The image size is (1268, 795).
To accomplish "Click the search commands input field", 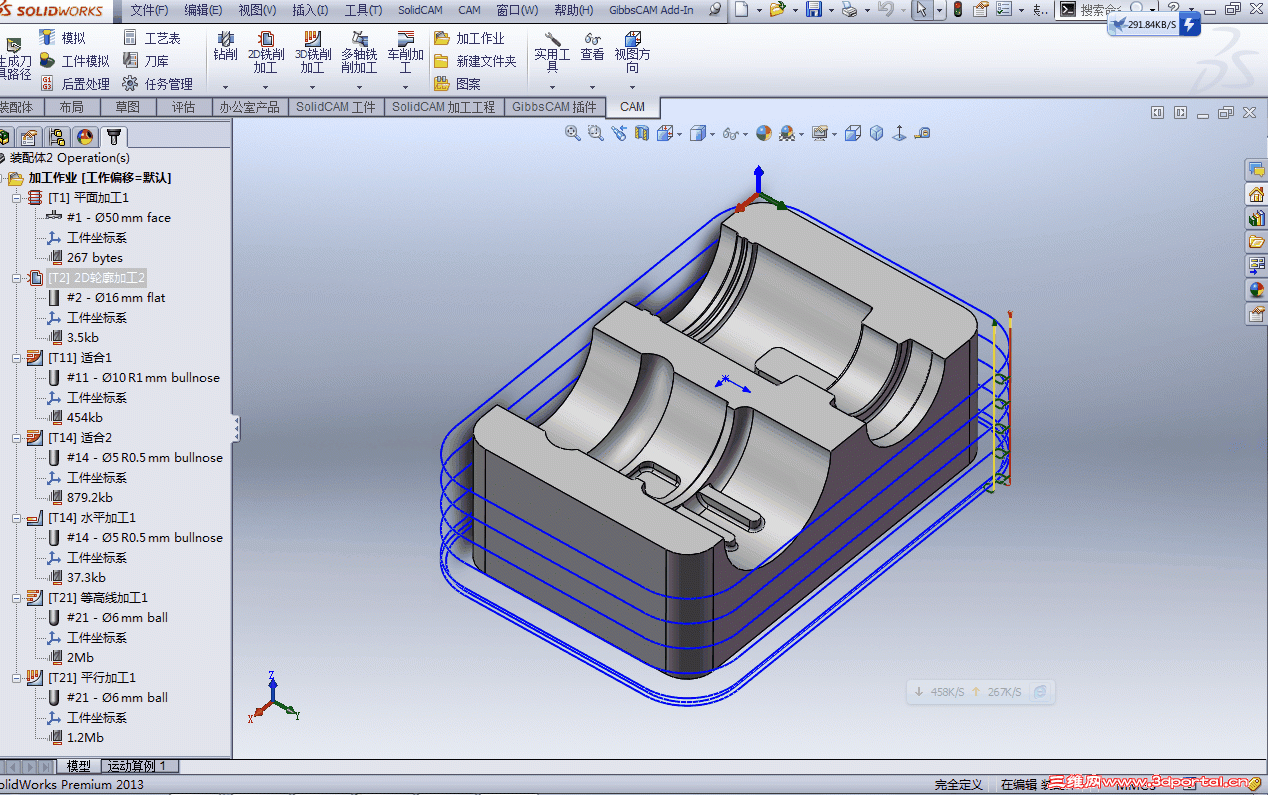I will pos(1102,10).
